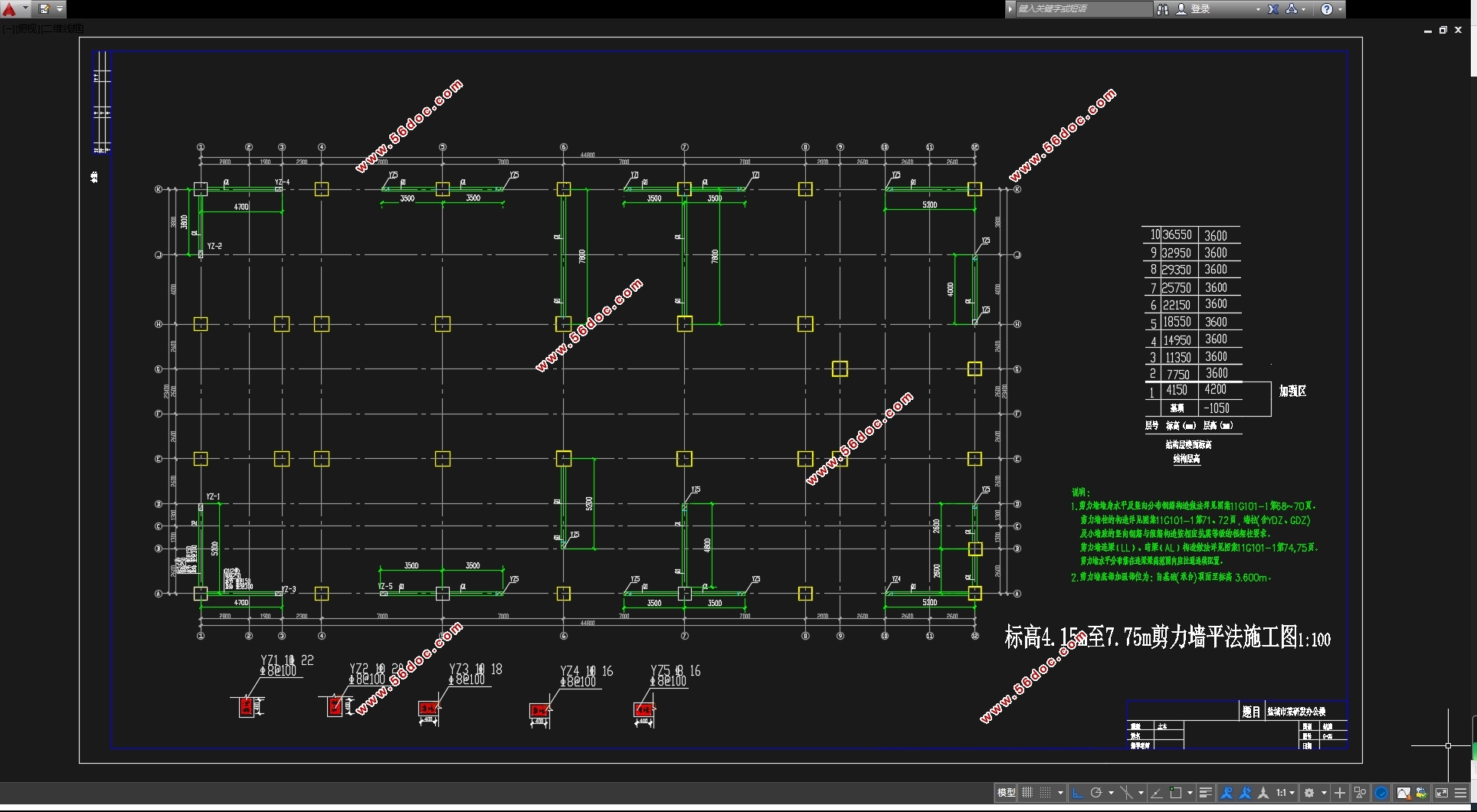Toggle polar tracking in status bar
This screenshot has width=1477, height=812.
(1096, 793)
